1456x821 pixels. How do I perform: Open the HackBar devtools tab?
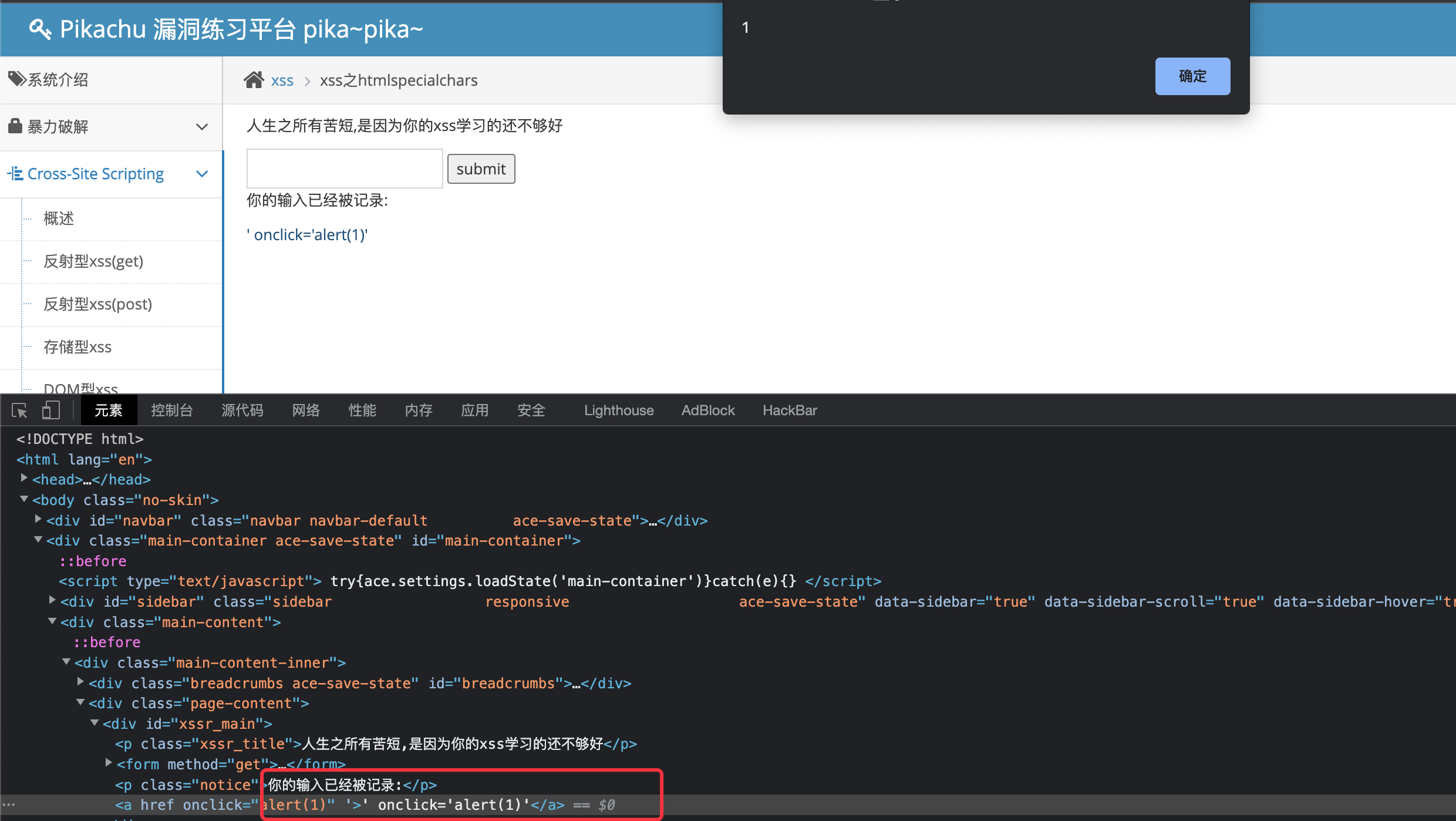click(x=789, y=410)
